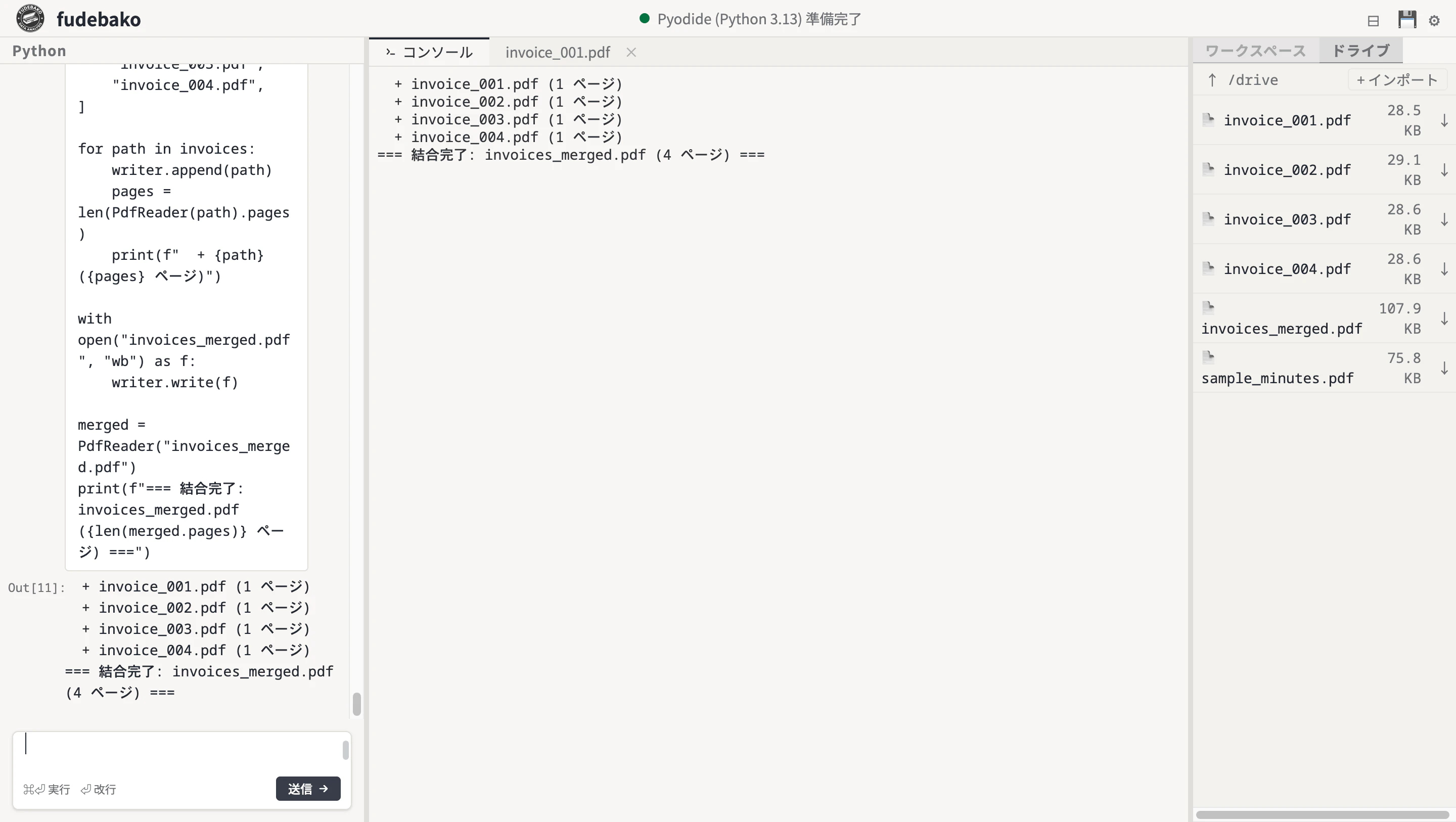
Task: Click the floppy disk save icon
Action: (x=1407, y=19)
